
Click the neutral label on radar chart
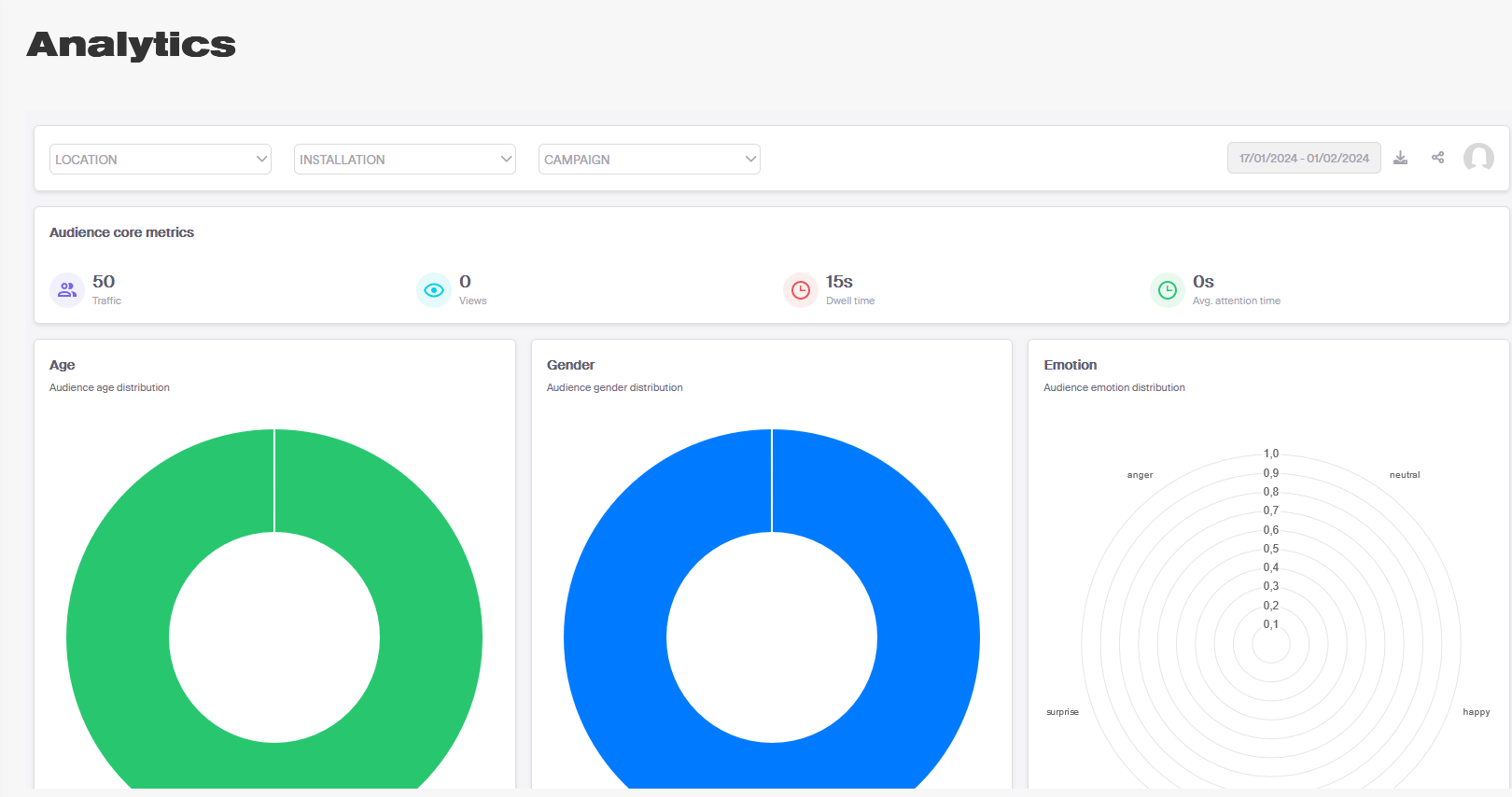1405,475
